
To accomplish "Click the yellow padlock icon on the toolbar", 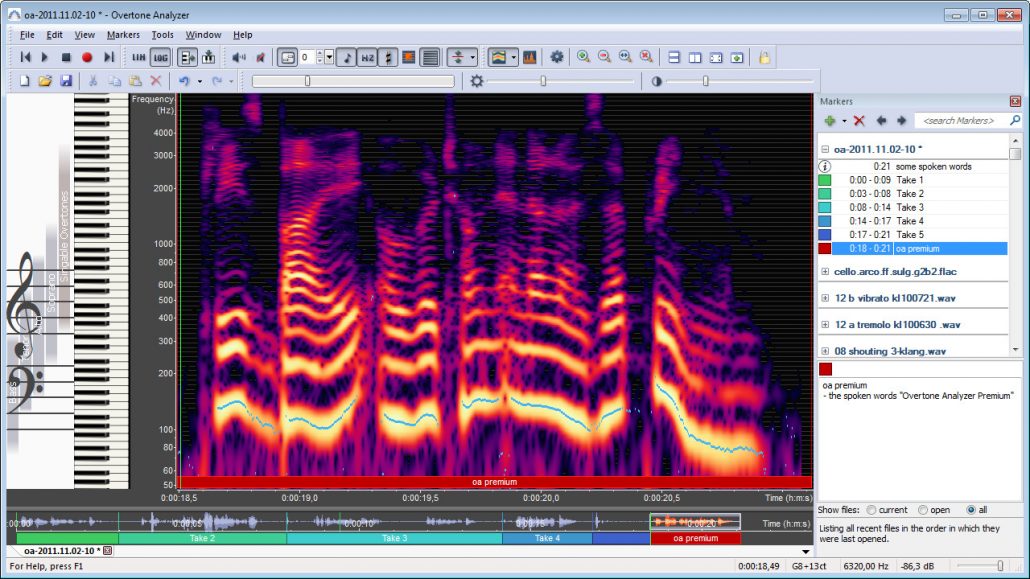I will click(x=766, y=58).
